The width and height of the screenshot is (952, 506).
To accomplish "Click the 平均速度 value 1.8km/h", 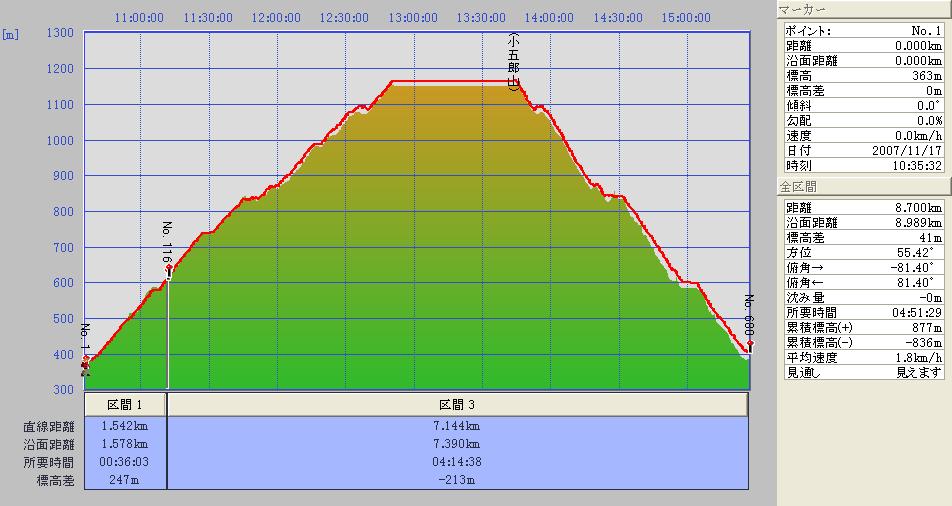I will 917,357.
